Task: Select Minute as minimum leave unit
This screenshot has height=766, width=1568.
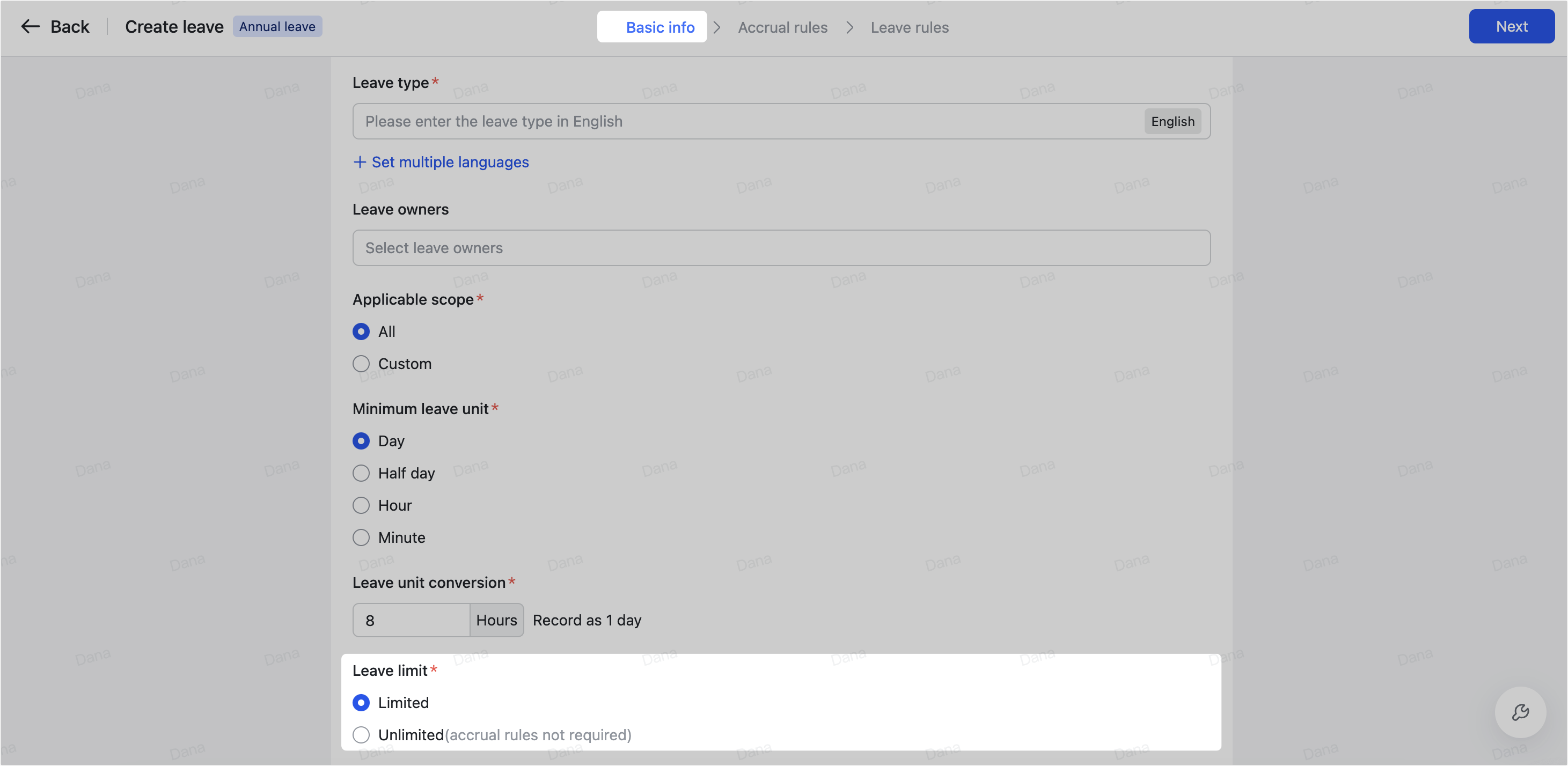Action: click(x=361, y=537)
